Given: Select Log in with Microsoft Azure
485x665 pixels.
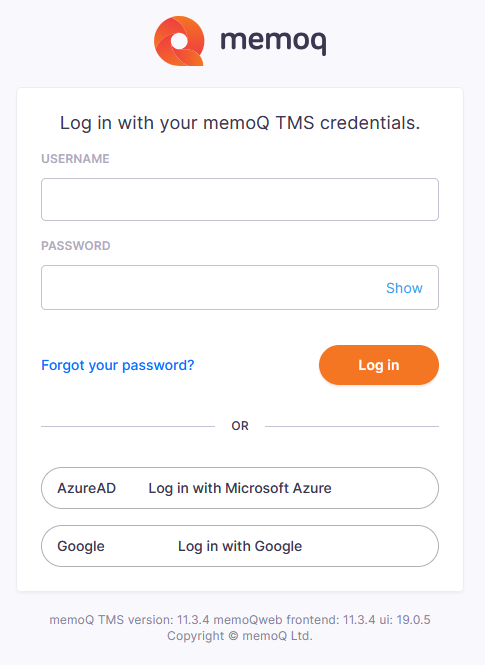Looking at the screenshot, I should coord(240,488).
